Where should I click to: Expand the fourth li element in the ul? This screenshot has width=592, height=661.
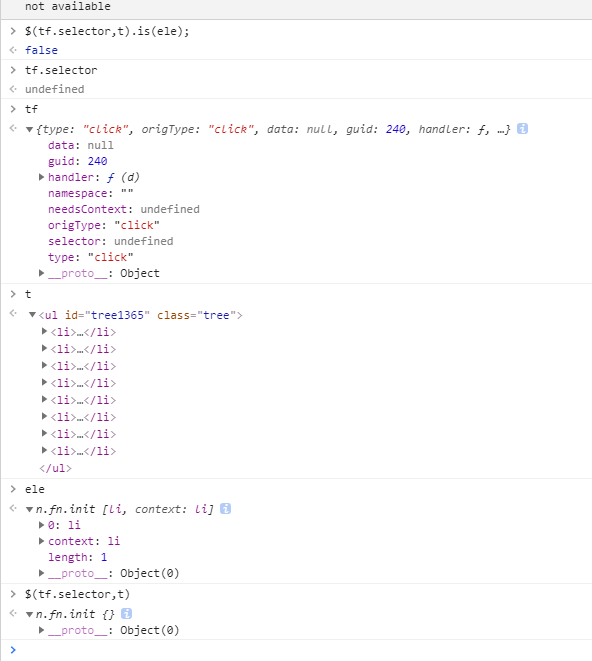44,383
